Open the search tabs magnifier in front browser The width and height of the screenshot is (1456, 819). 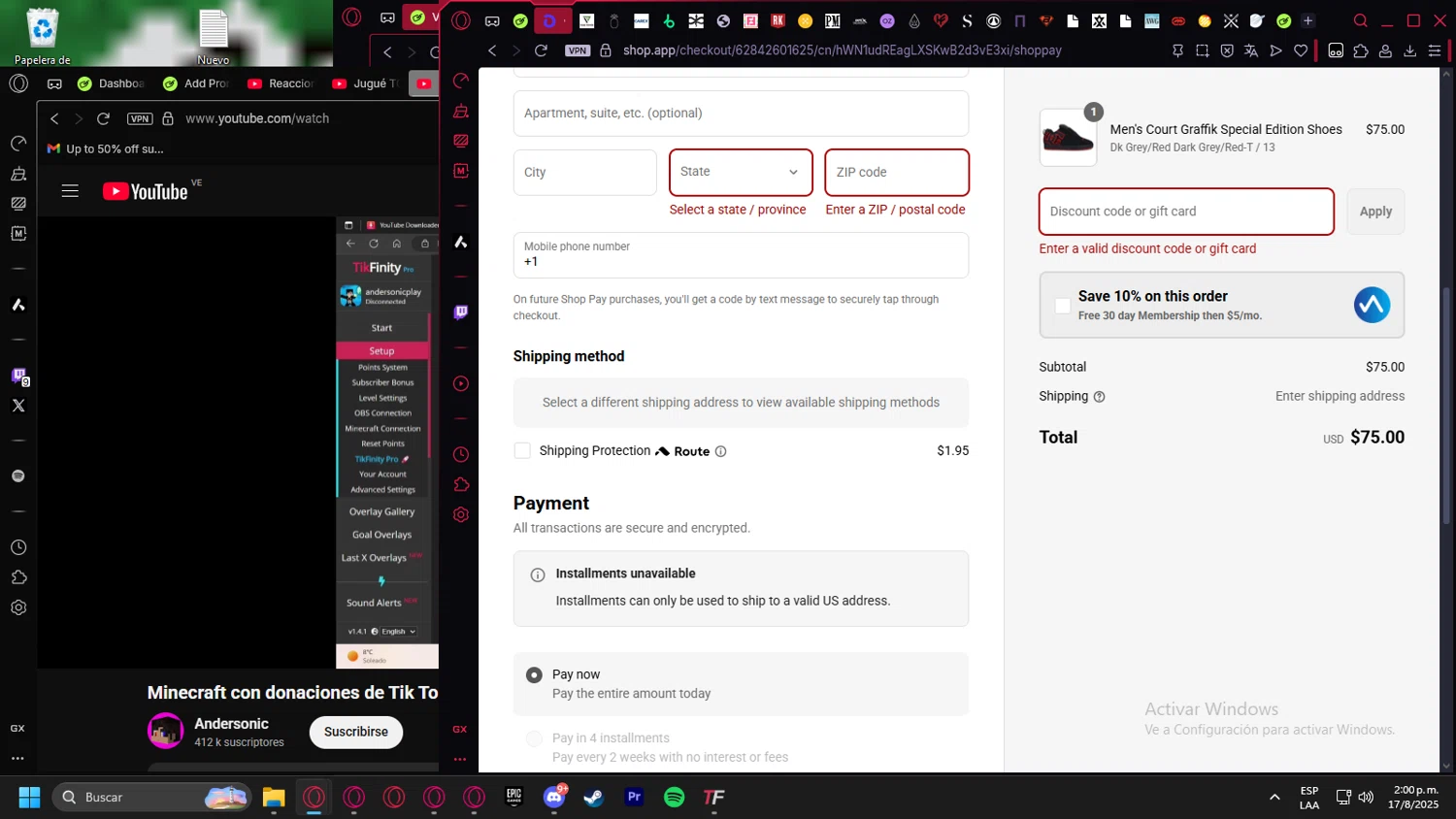pos(1361,20)
